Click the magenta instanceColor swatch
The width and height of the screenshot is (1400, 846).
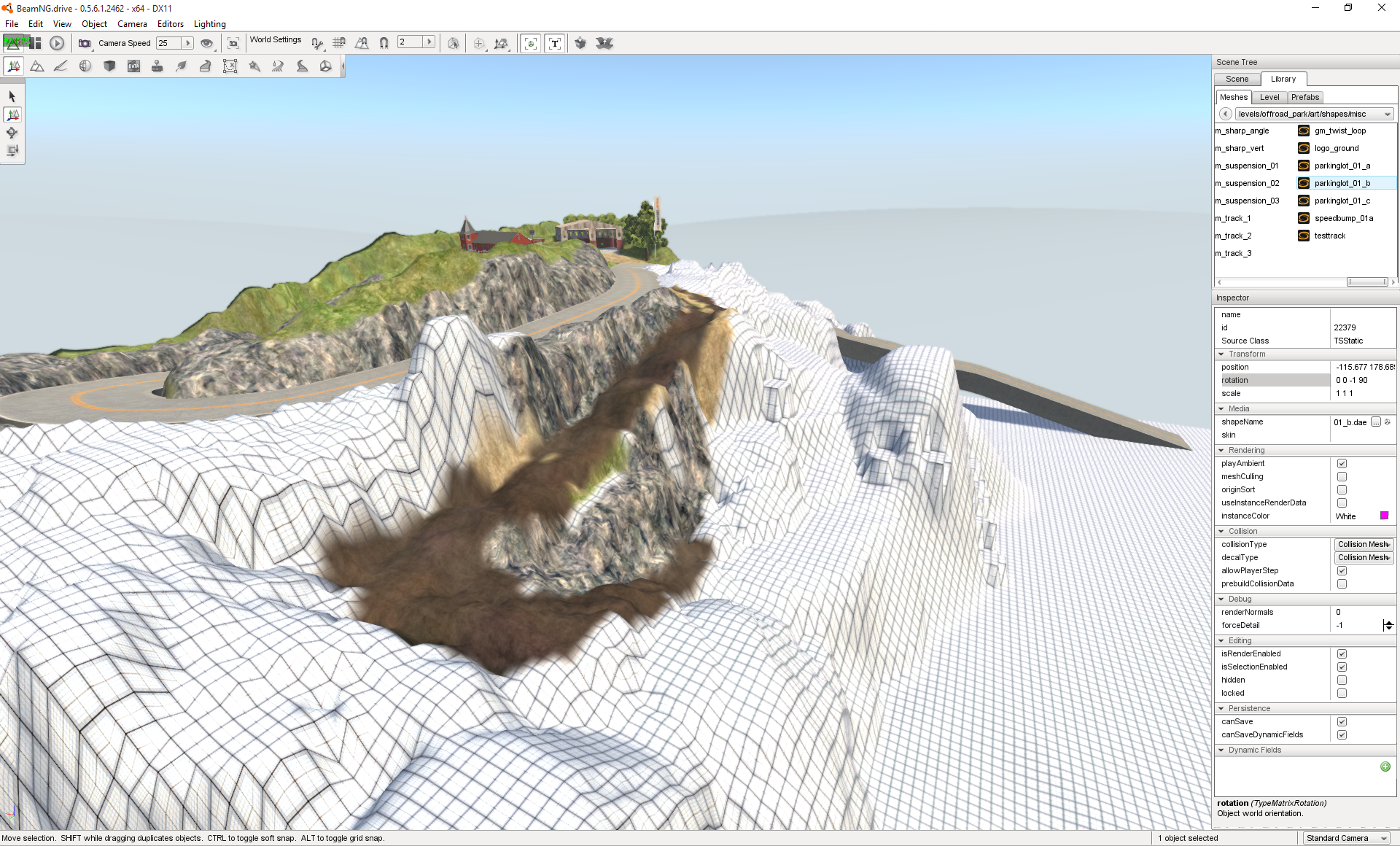point(1384,516)
